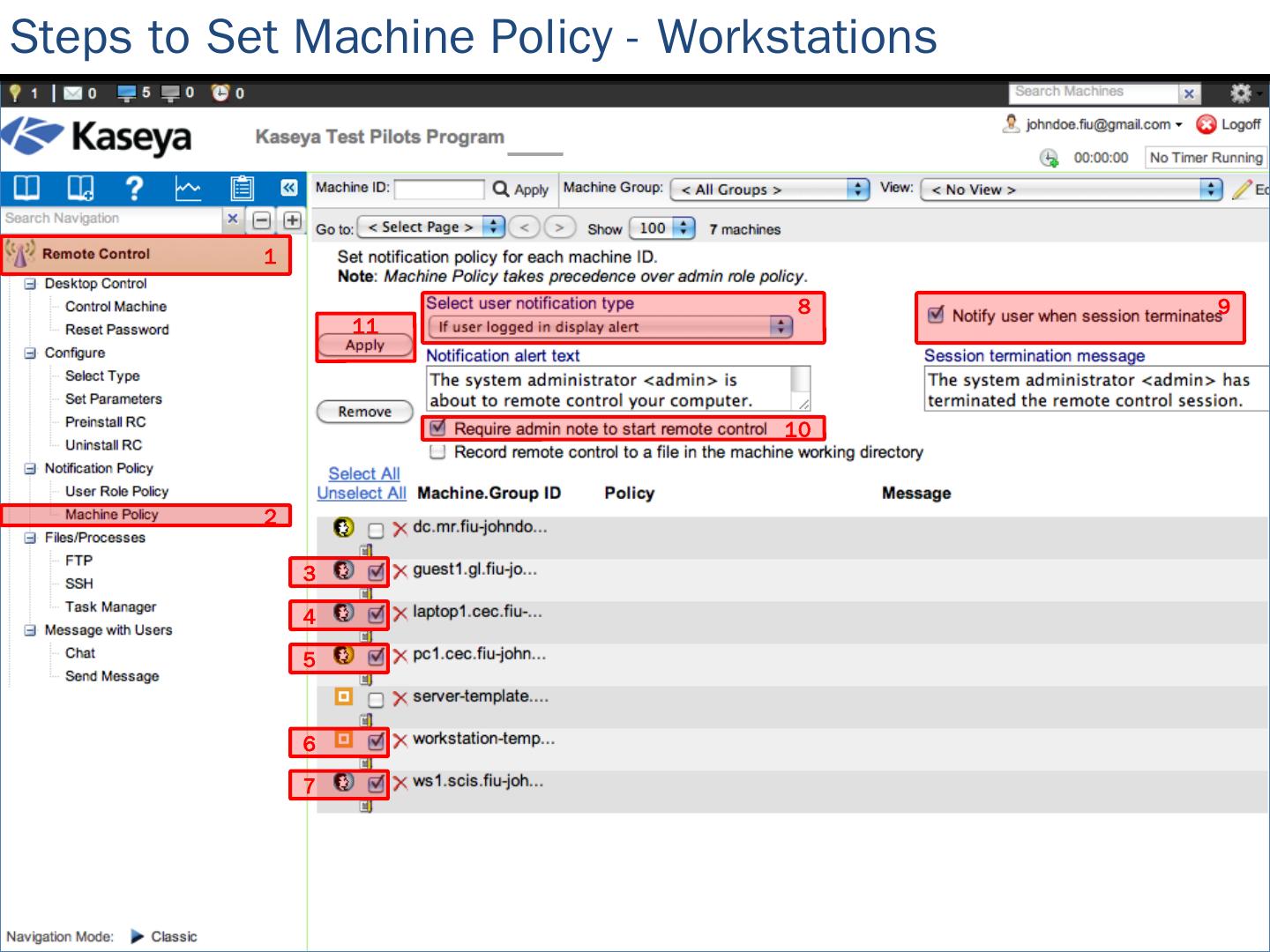Click the clipboard icon in navigation toolbar
Viewport: 1270px width, 952px height.
click(242, 188)
